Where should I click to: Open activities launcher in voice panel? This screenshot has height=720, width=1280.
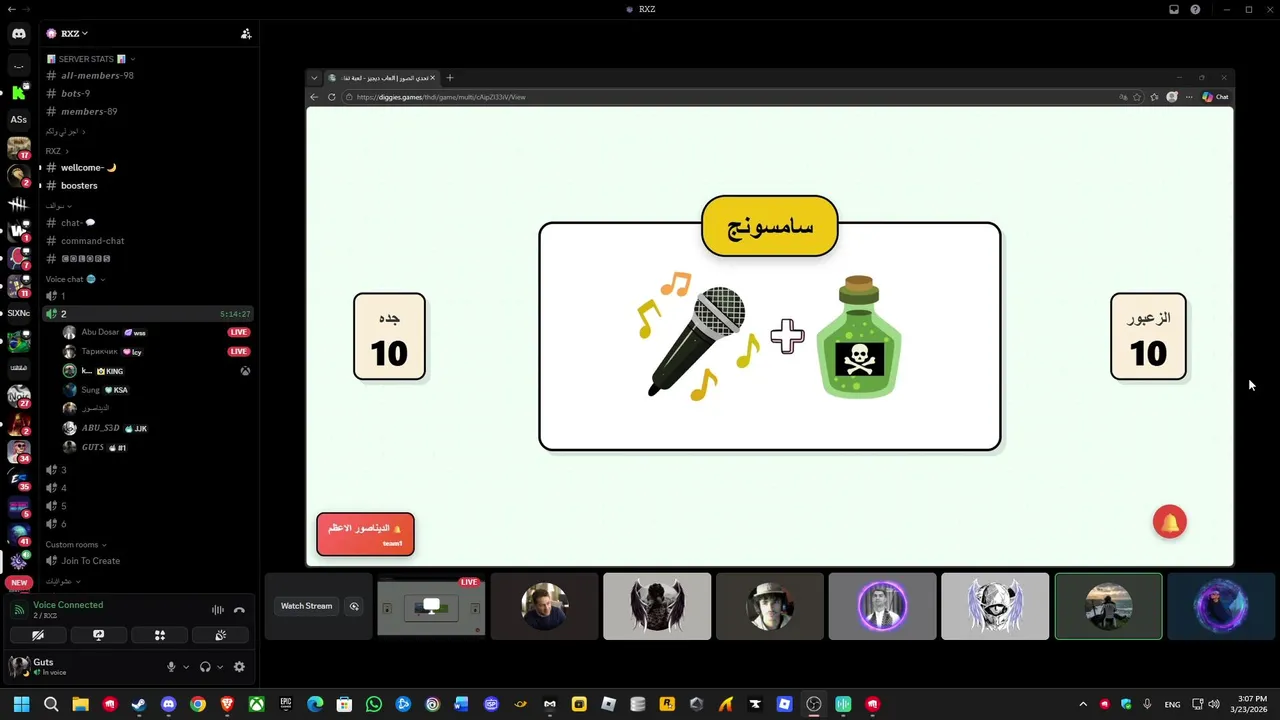pyautogui.click(x=159, y=635)
